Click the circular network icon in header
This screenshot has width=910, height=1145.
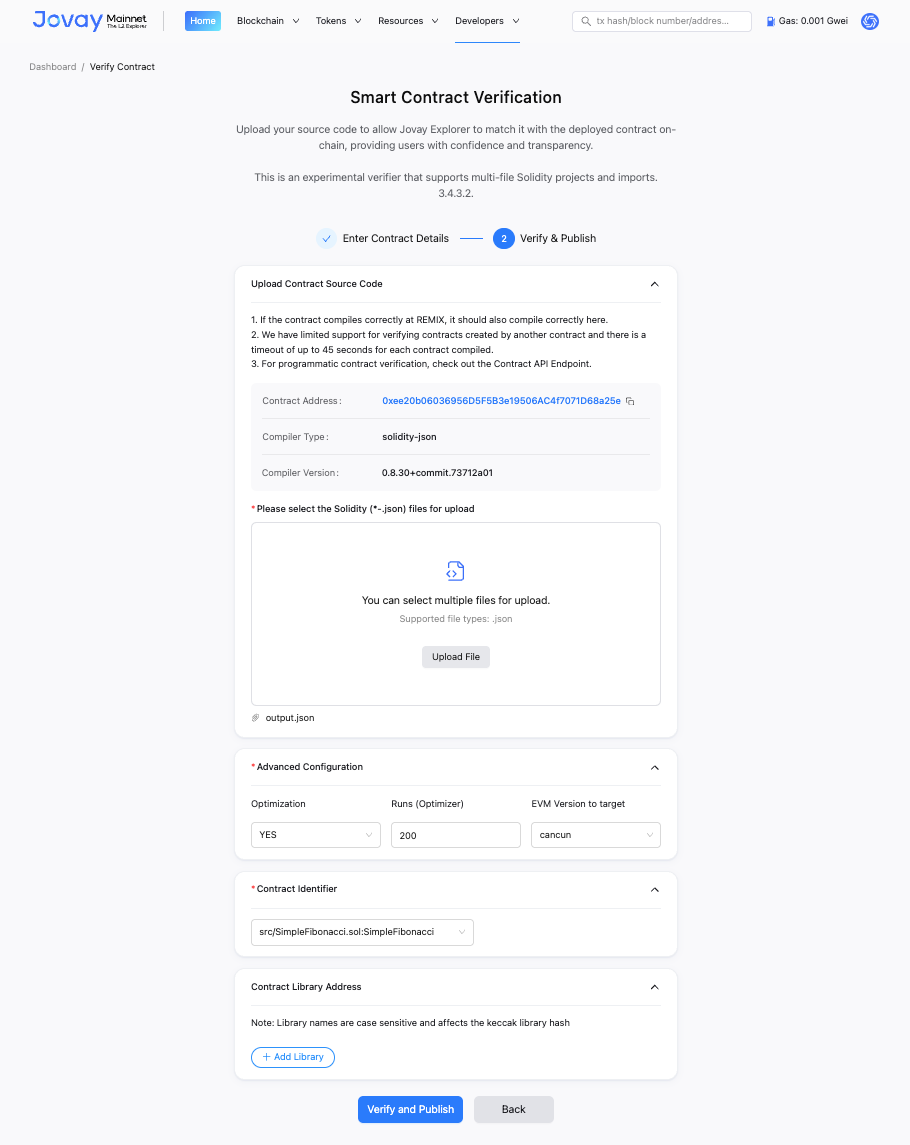[x=870, y=21]
